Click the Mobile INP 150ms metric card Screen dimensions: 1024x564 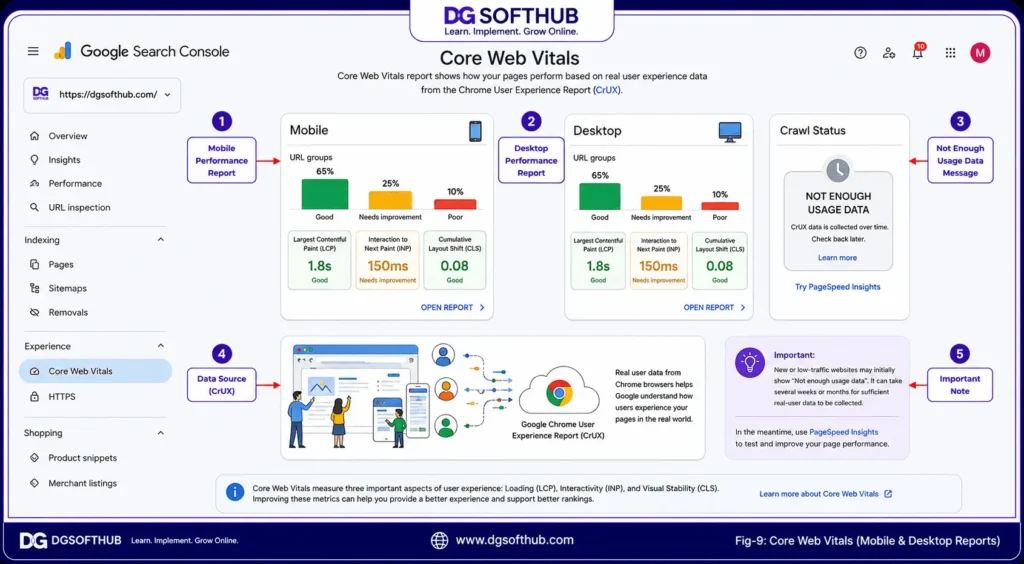387,260
